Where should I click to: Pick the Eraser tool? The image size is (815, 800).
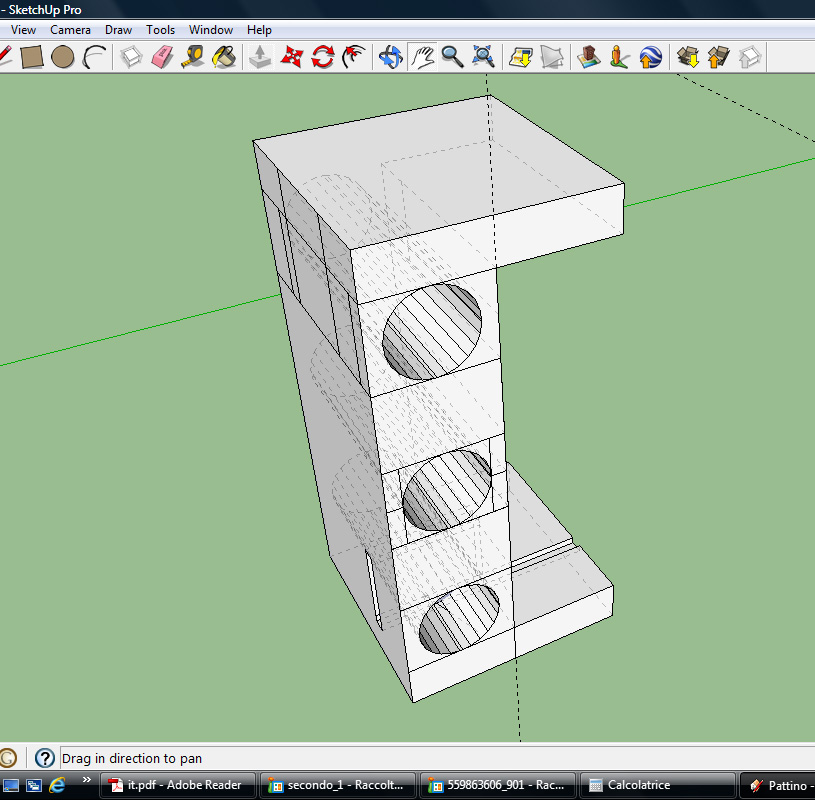coord(162,57)
